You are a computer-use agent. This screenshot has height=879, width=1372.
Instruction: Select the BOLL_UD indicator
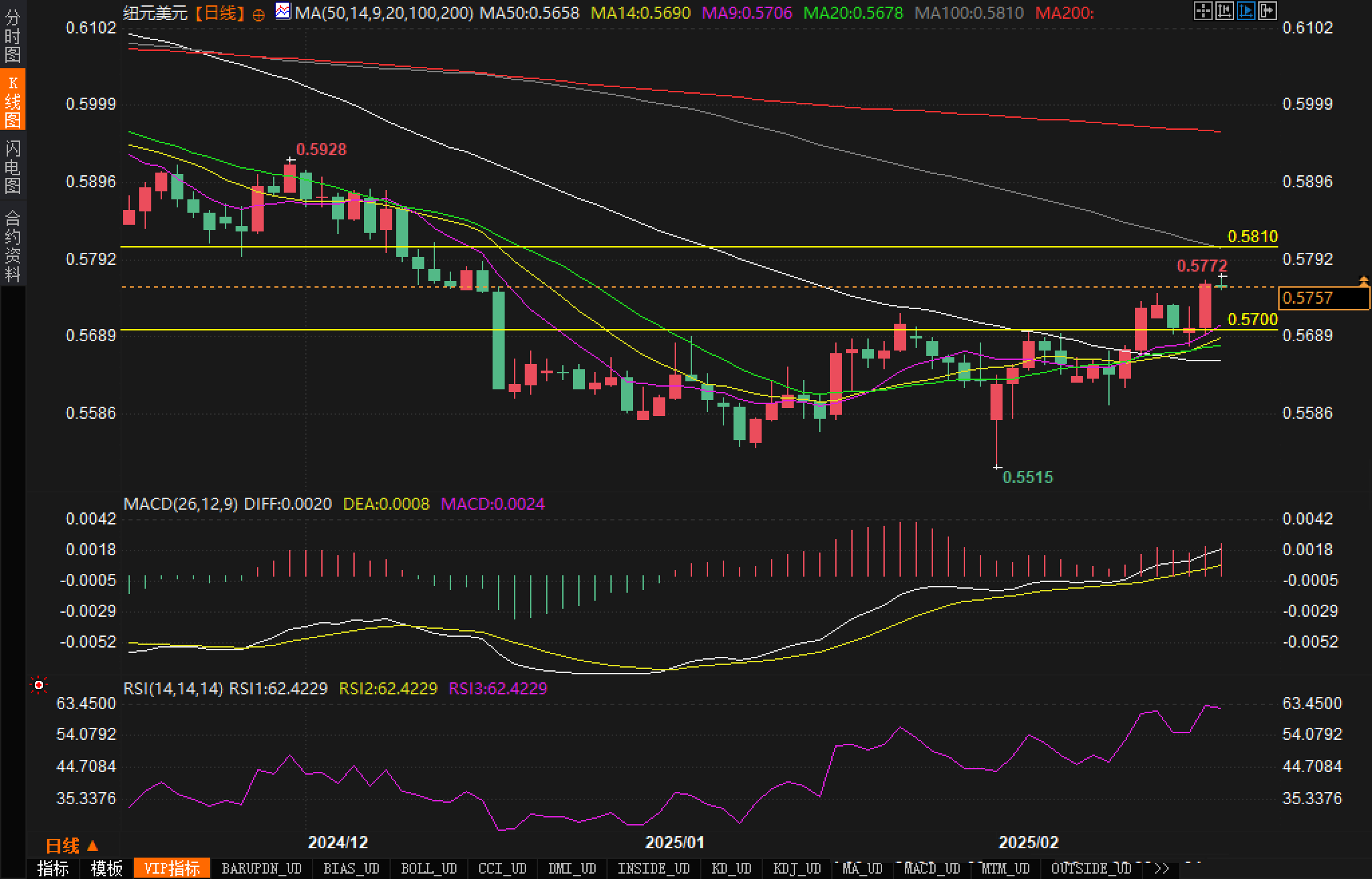428,868
